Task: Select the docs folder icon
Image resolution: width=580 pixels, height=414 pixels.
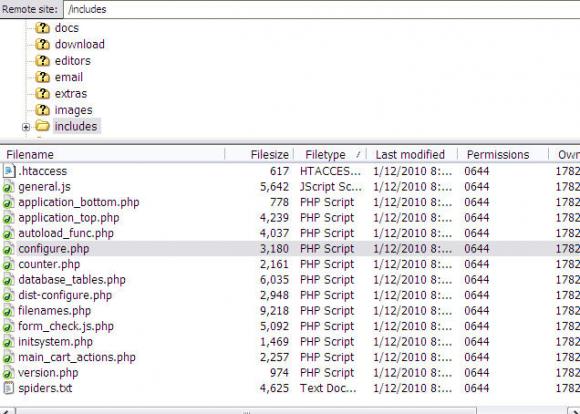Action: pos(42,28)
